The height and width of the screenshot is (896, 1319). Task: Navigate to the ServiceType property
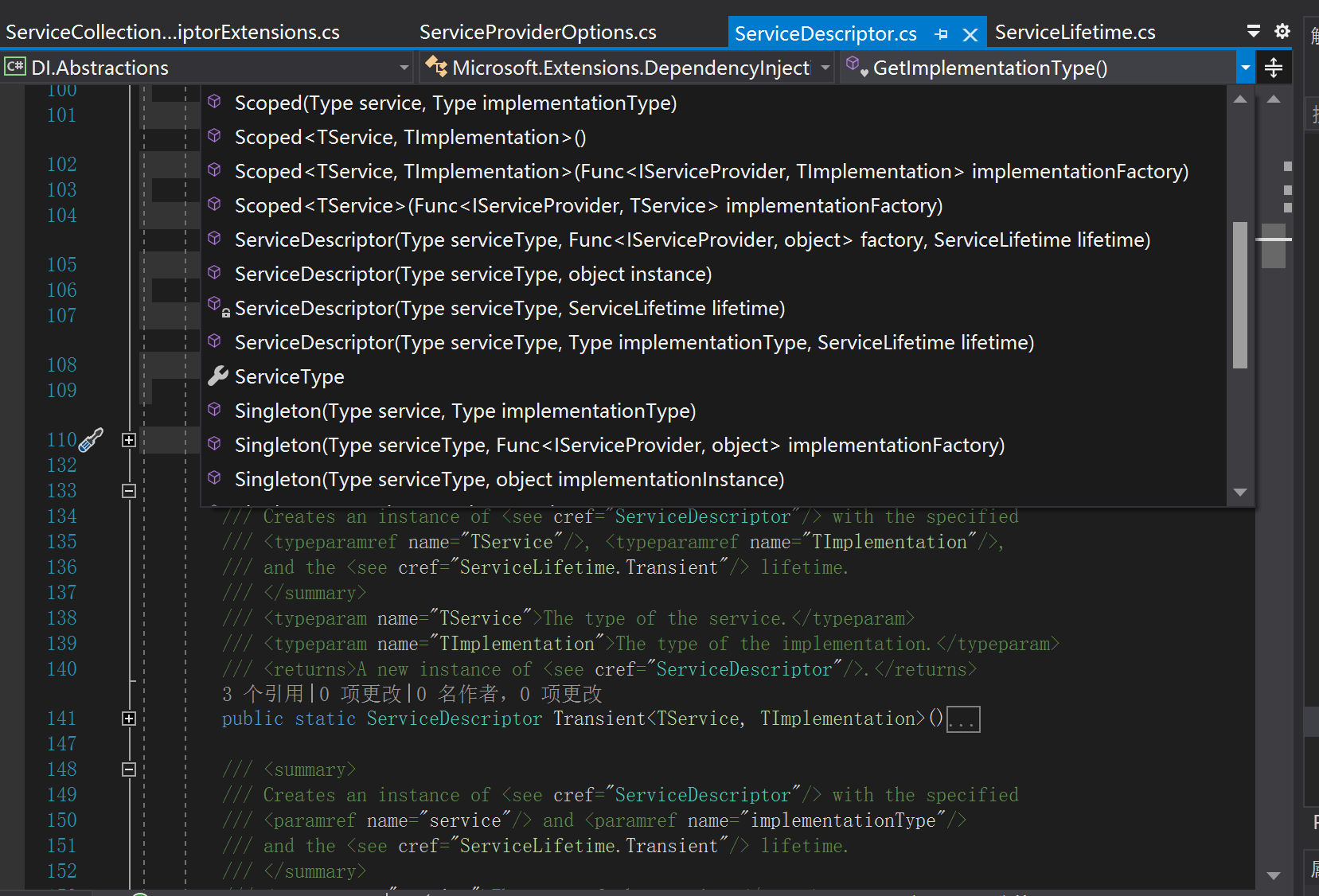point(289,377)
